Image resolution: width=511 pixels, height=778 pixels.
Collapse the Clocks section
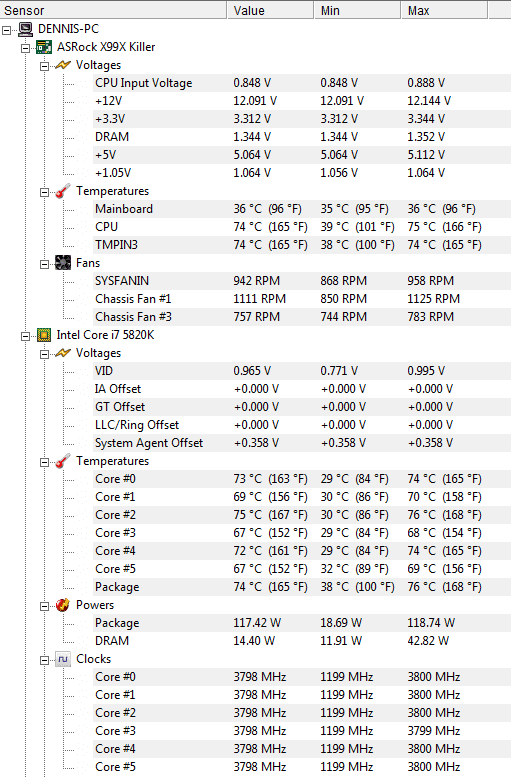(x=45, y=660)
